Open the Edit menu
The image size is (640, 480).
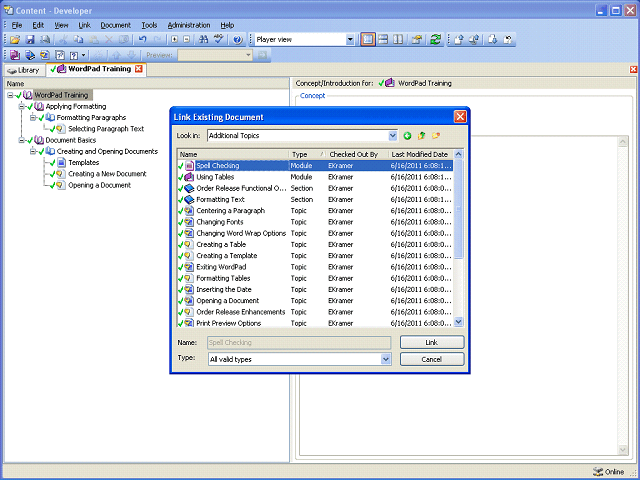pos(38,25)
